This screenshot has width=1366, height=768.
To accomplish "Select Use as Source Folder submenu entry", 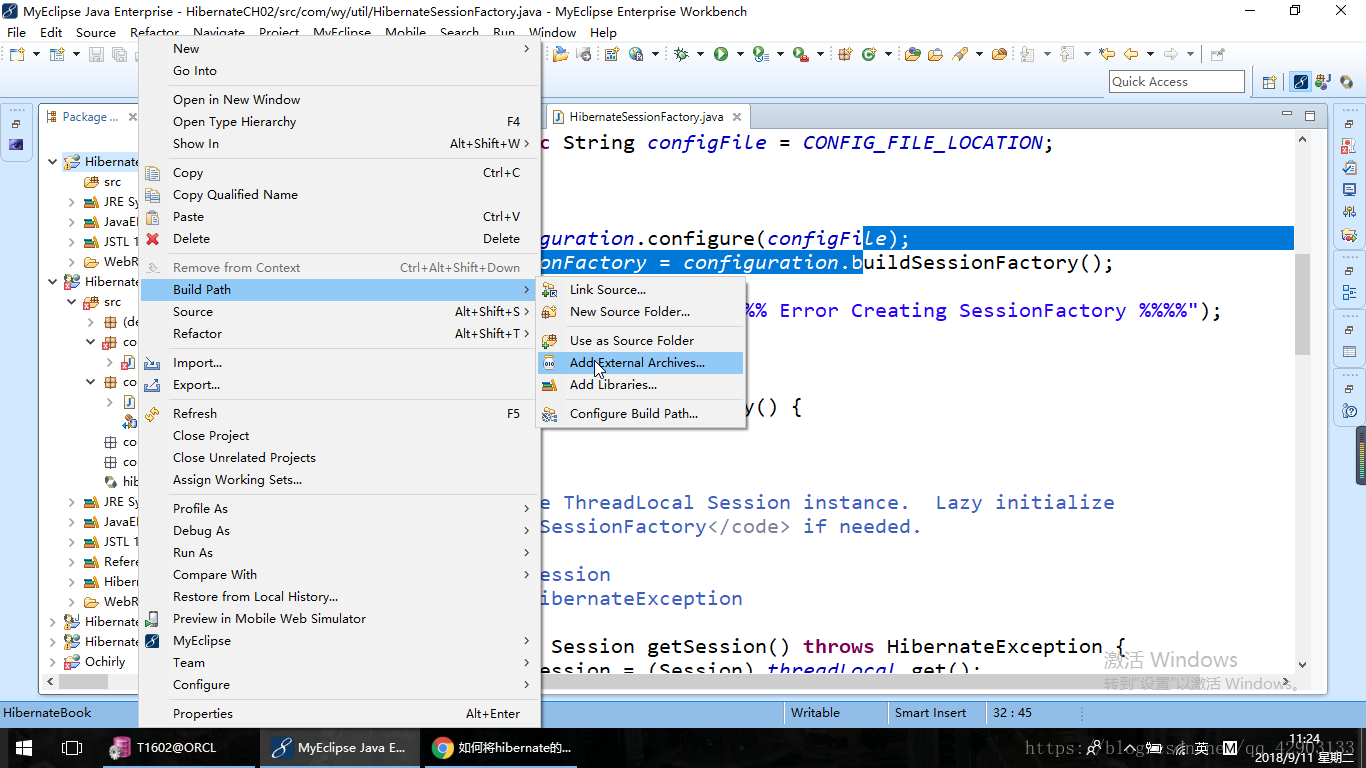I will [x=640, y=341].
